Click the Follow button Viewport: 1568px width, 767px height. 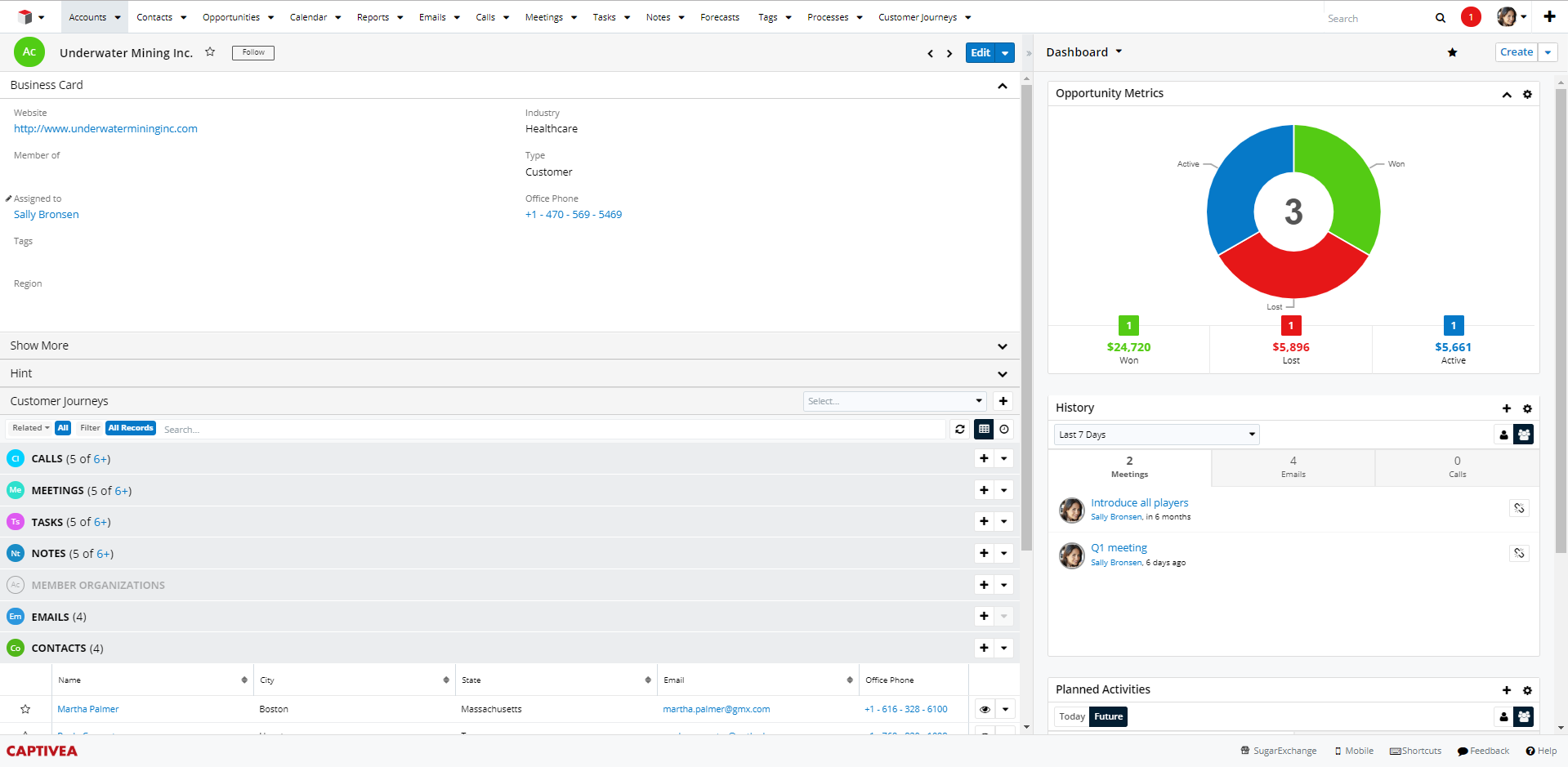(x=253, y=52)
